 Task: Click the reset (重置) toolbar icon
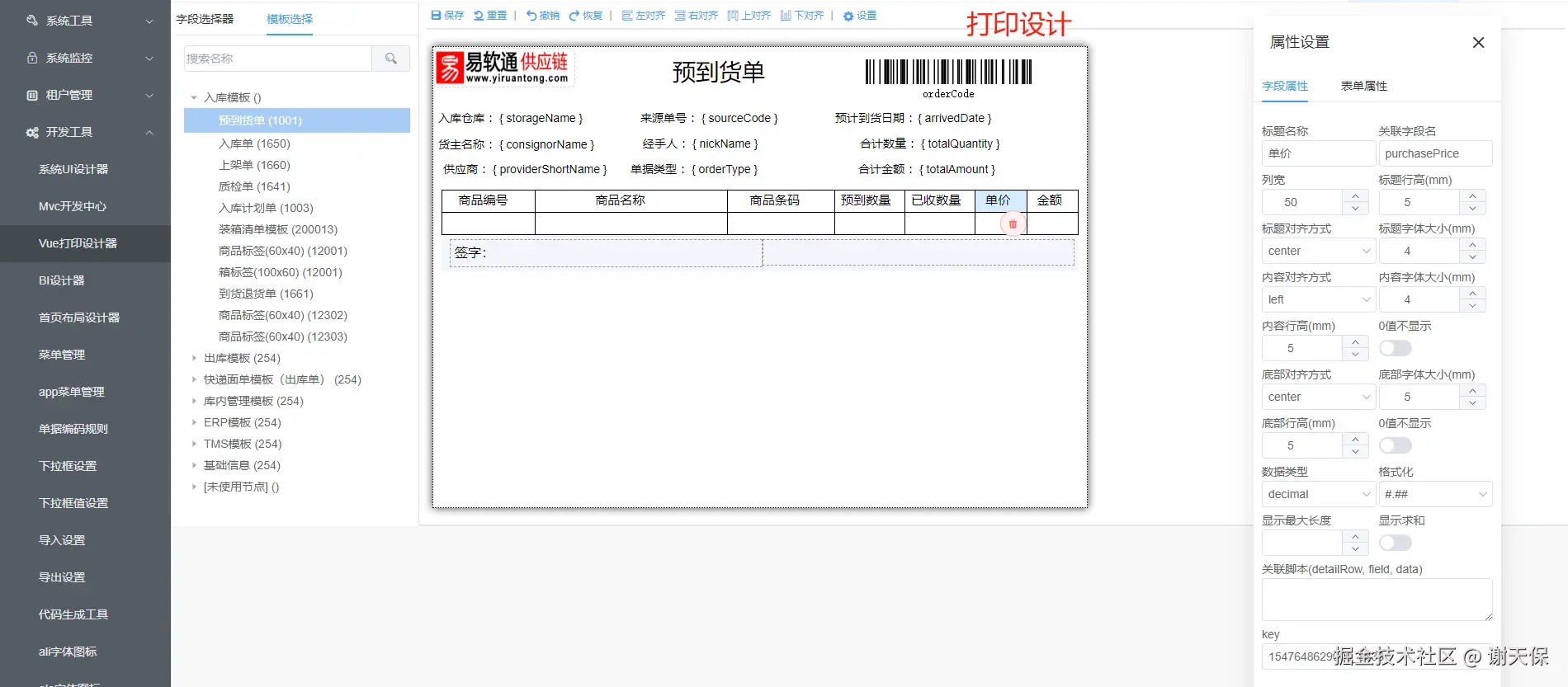(479, 16)
